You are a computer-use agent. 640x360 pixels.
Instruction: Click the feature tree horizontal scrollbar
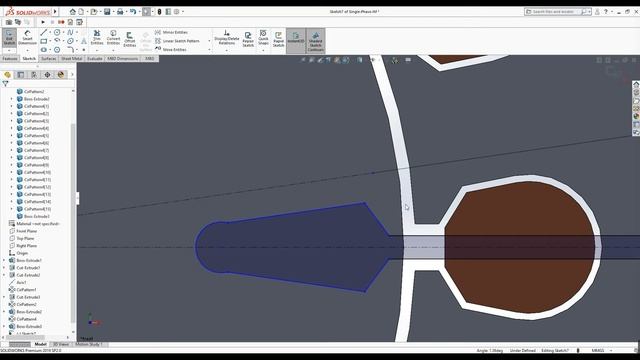24,337
